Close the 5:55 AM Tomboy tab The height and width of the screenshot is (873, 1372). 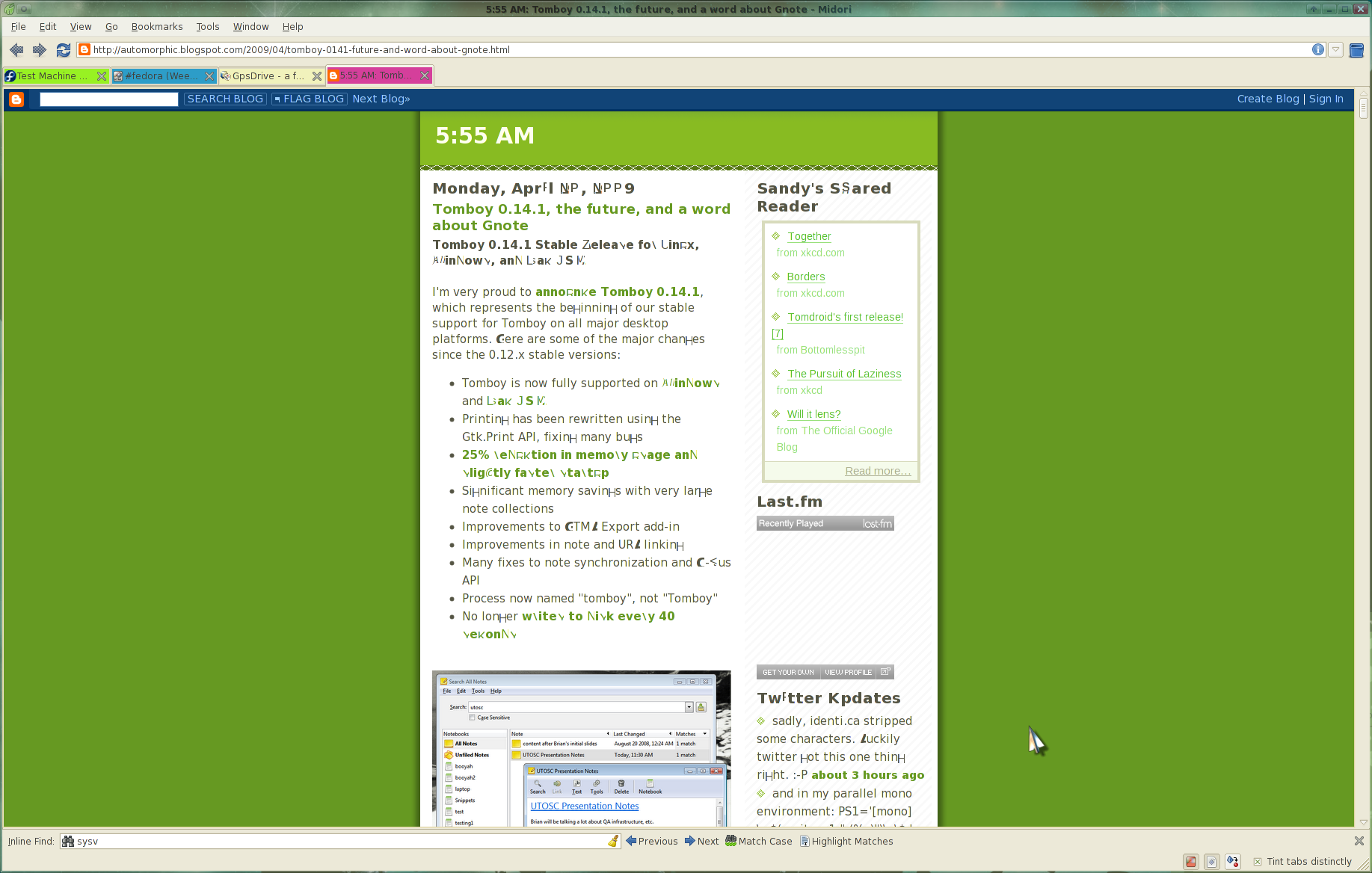coord(425,75)
